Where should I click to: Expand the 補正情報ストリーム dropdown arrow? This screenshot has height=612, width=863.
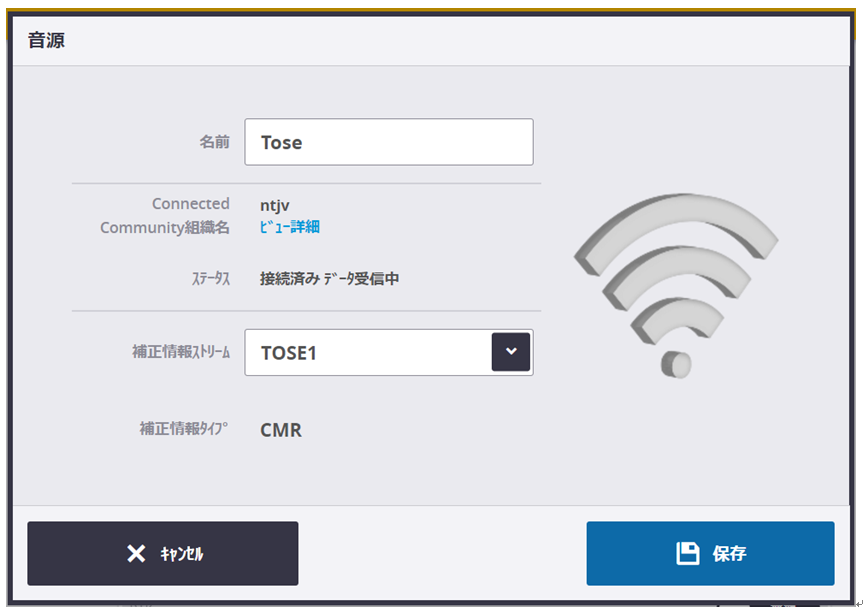click(511, 352)
